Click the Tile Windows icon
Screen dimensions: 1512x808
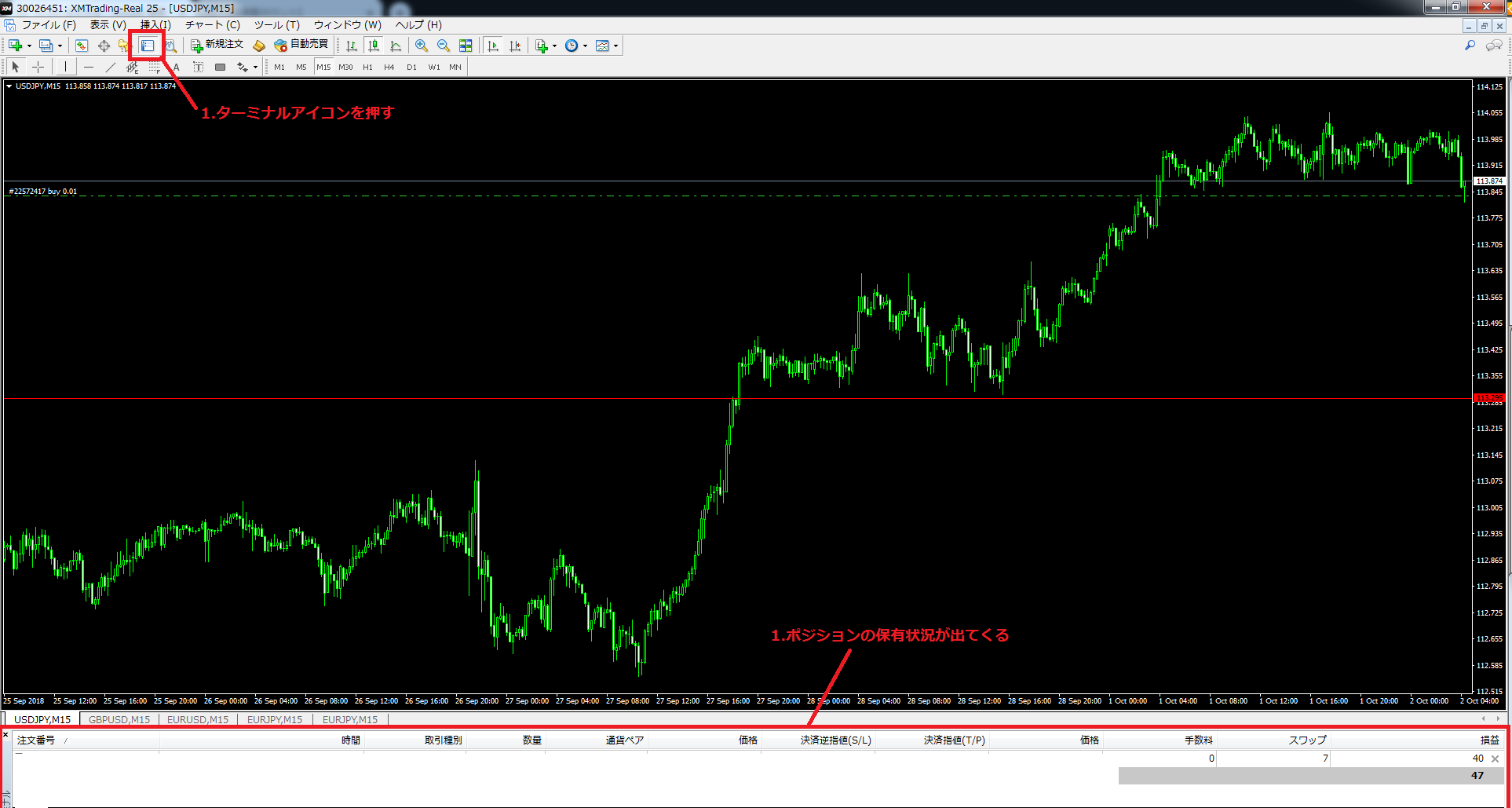(x=466, y=46)
